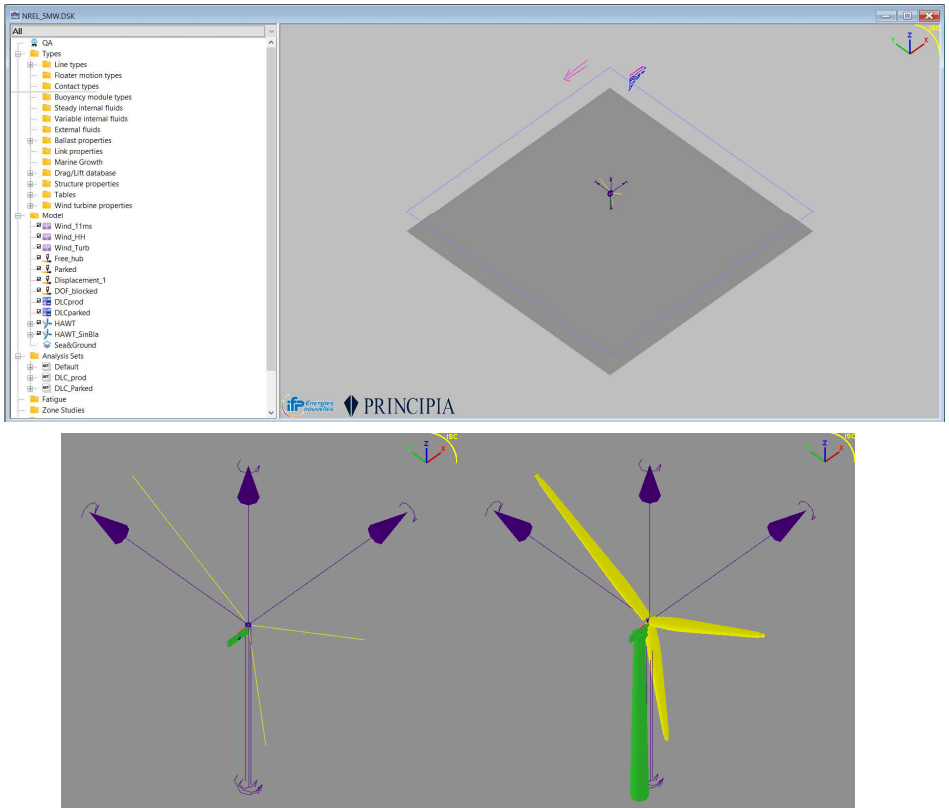Toggle the DLCparked checkbox
Screen dimensions: 949x809
point(38,312)
